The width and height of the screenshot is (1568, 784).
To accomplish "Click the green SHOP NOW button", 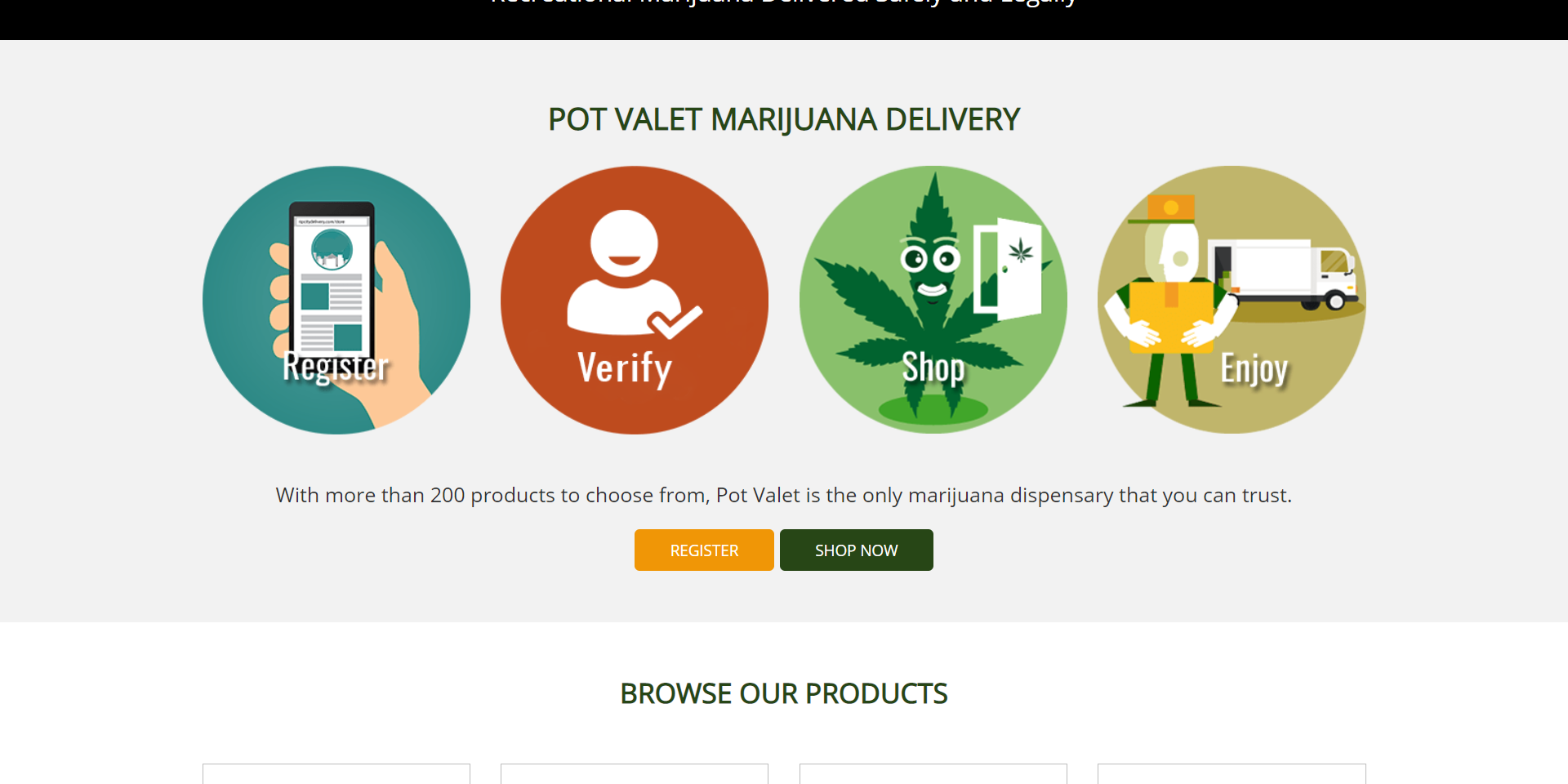I will (x=857, y=550).
